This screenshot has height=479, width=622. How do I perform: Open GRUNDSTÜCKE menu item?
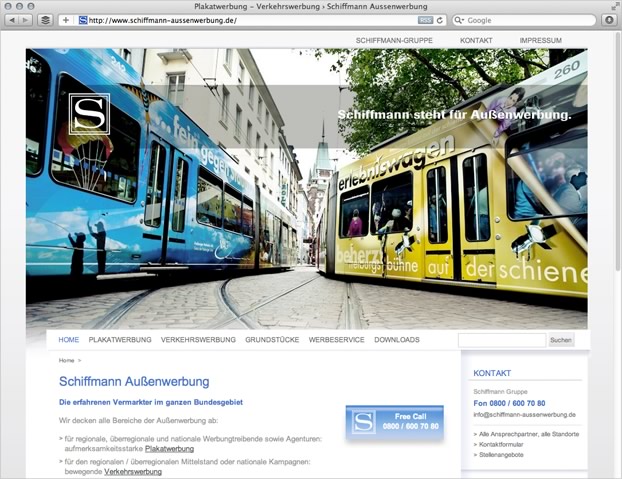coord(272,340)
